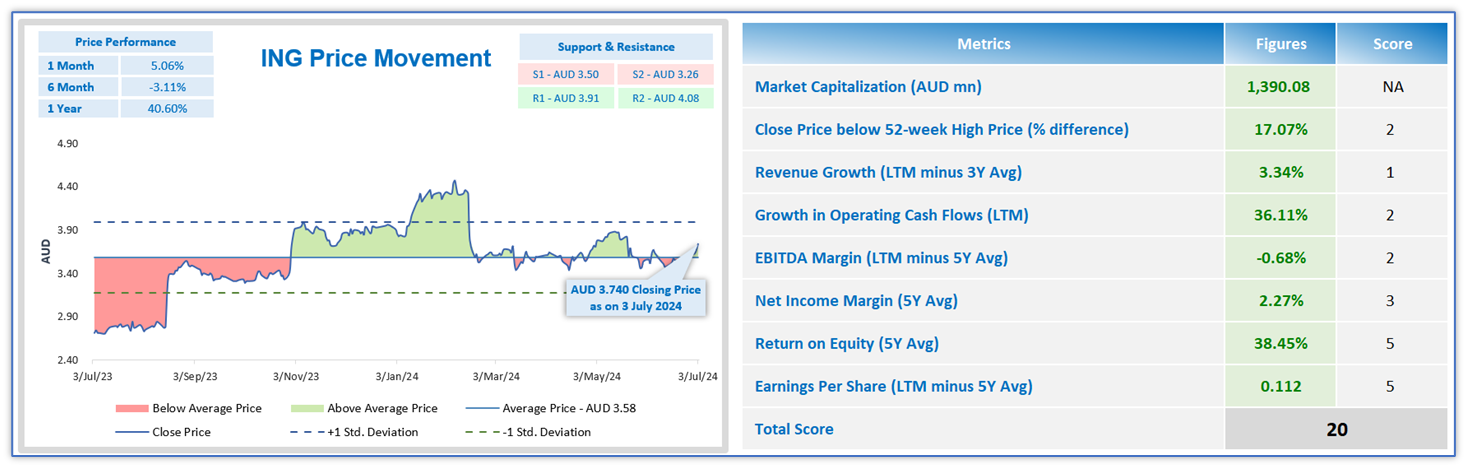Click the Revenue Growth (LTM minus 3Y Avg) label

click(888, 172)
